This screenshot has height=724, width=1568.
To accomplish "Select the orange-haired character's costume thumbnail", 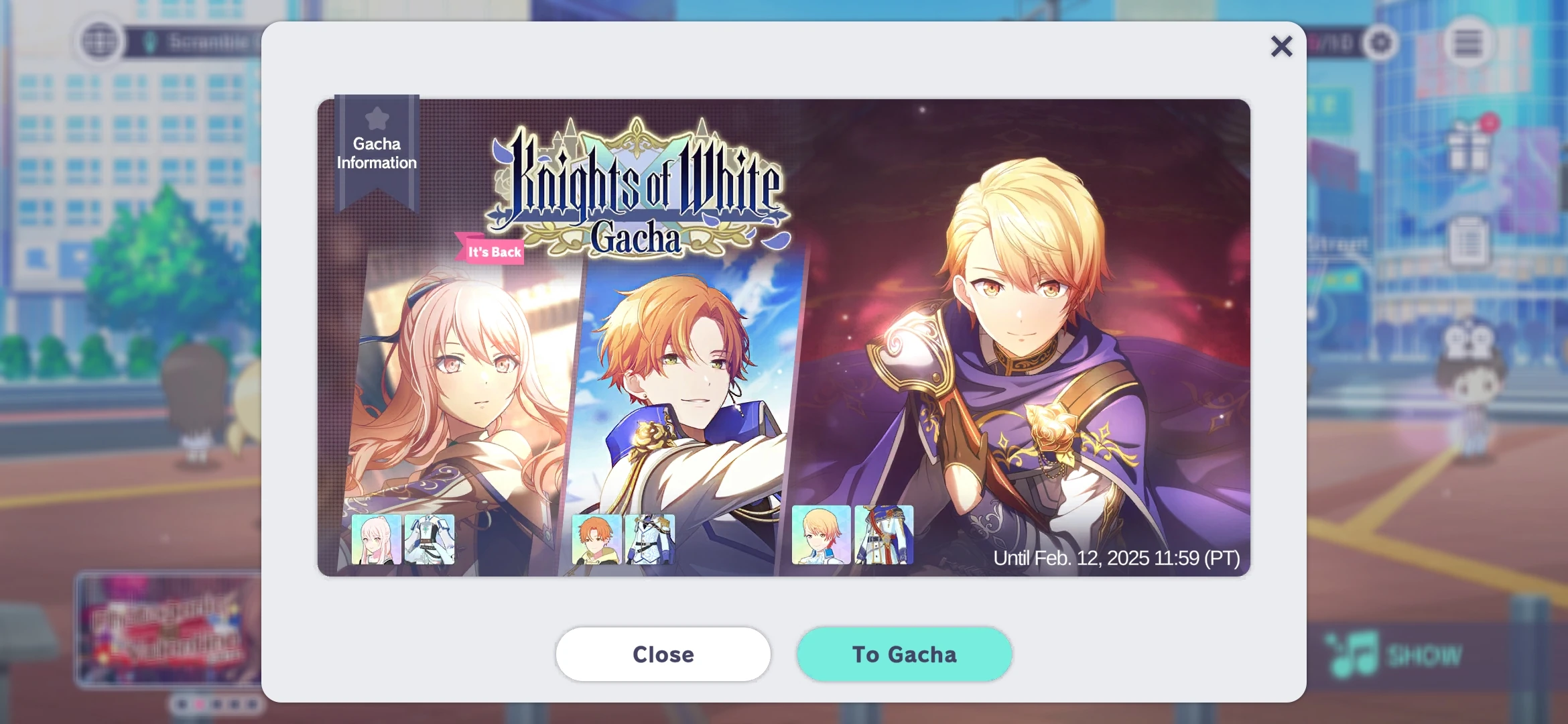I will (649, 540).
